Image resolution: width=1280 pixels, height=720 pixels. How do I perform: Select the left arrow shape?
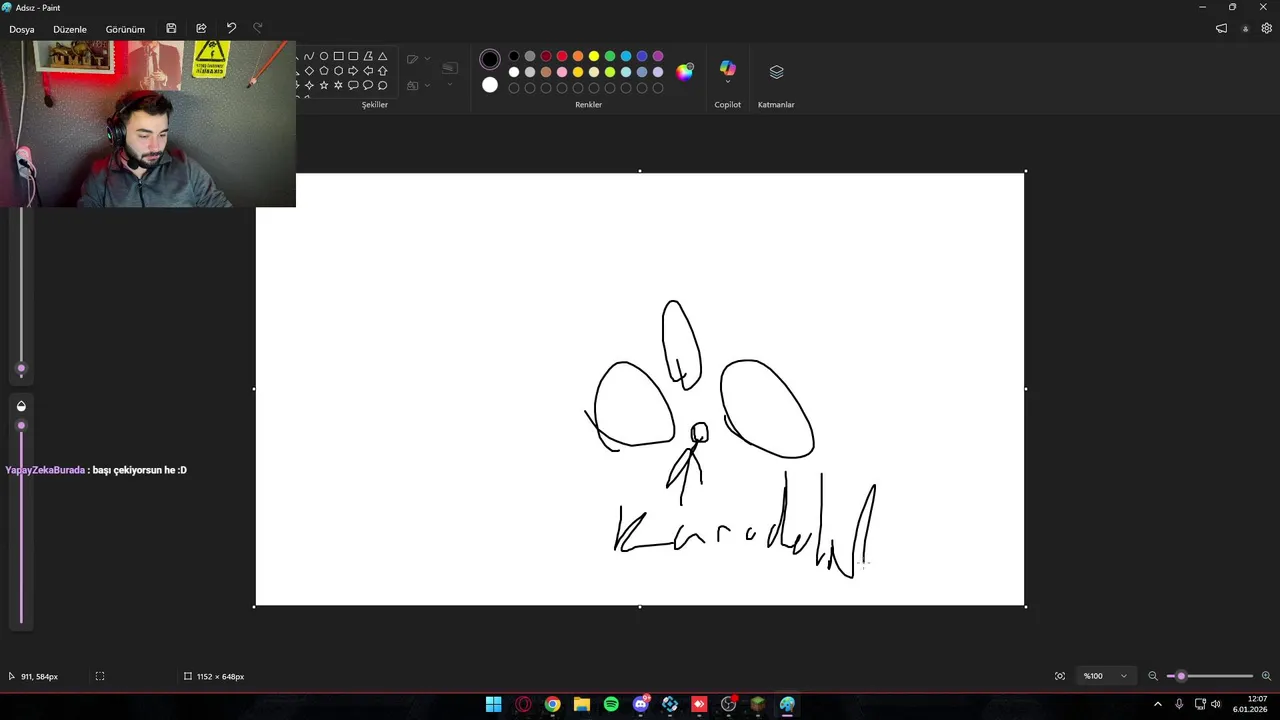[x=368, y=71]
